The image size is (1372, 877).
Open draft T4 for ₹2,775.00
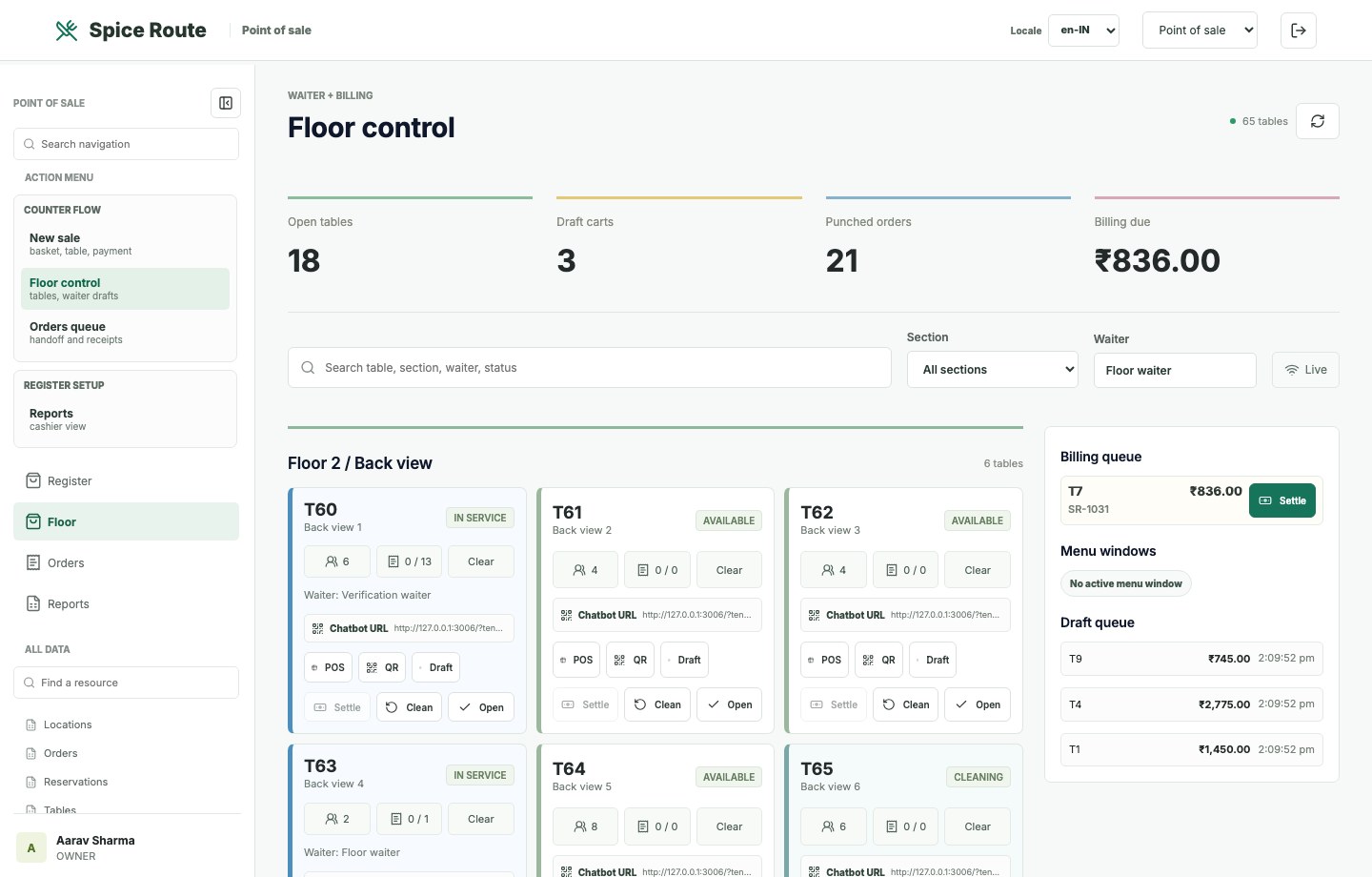click(x=1192, y=704)
